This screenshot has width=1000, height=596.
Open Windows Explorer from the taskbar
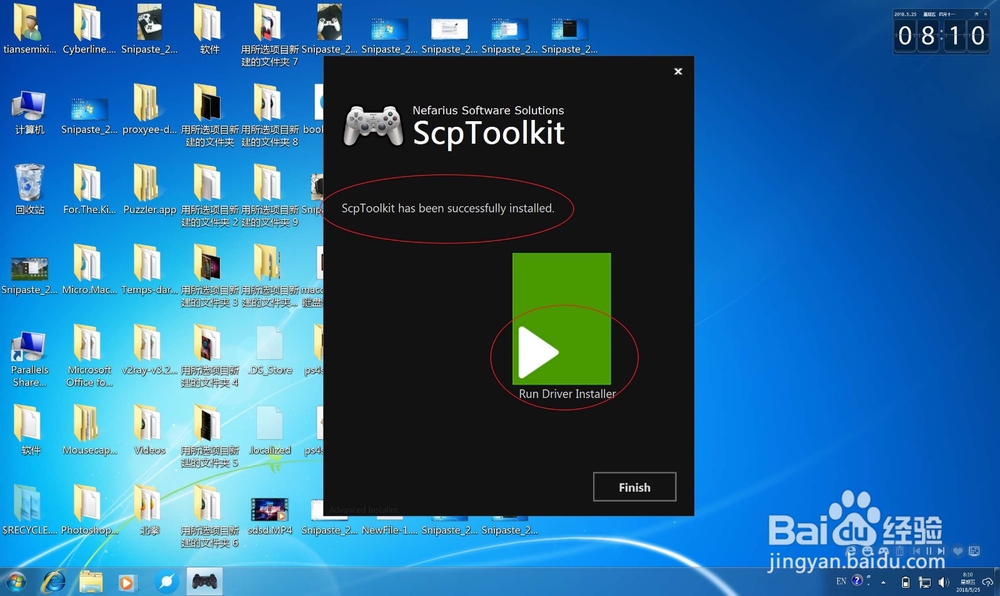91,581
